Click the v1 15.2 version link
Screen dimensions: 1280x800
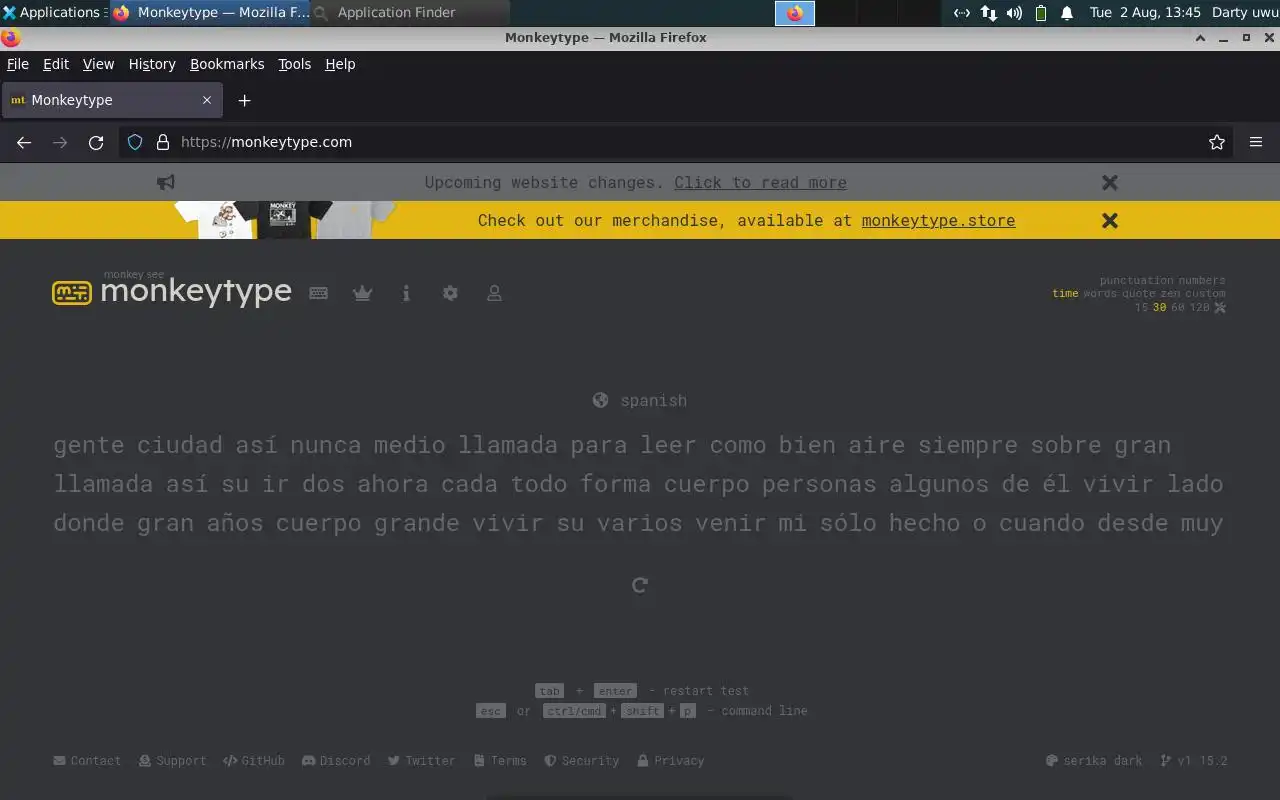point(1193,761)
